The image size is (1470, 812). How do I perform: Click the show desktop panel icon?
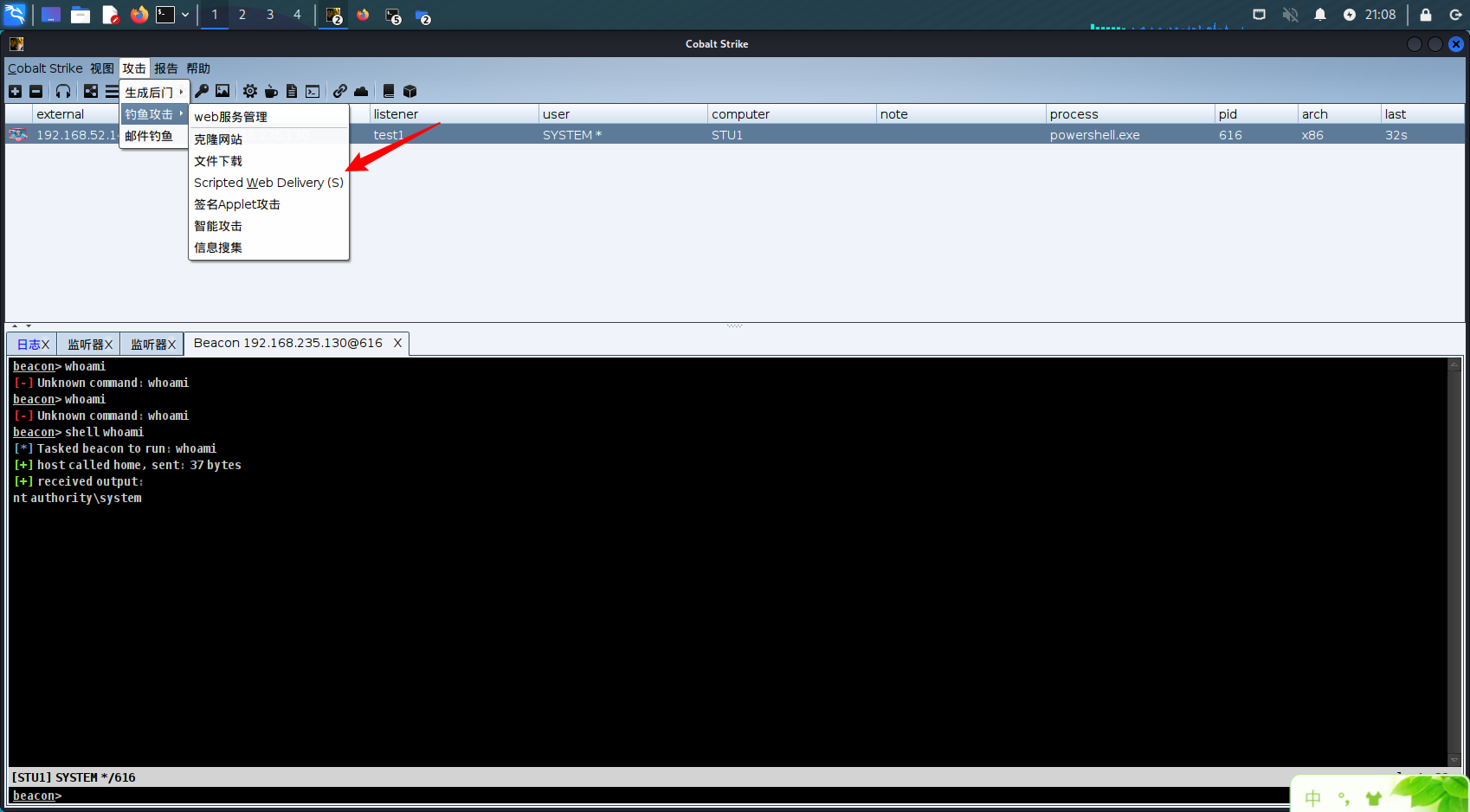pos(51,15)
